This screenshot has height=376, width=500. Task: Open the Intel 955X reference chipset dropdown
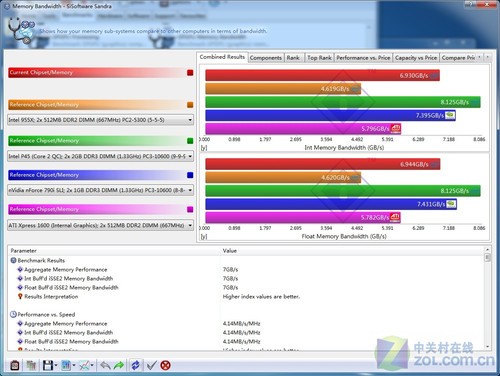pyautogui.click(x=100, y=120)
